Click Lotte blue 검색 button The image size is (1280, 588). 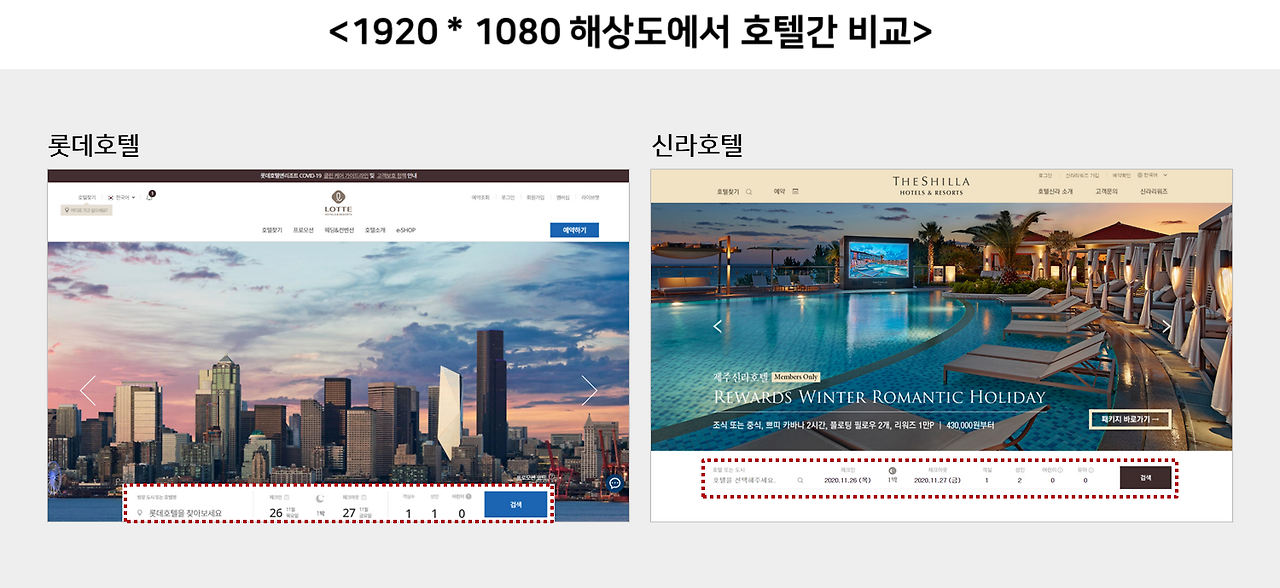tap(516, 505)
